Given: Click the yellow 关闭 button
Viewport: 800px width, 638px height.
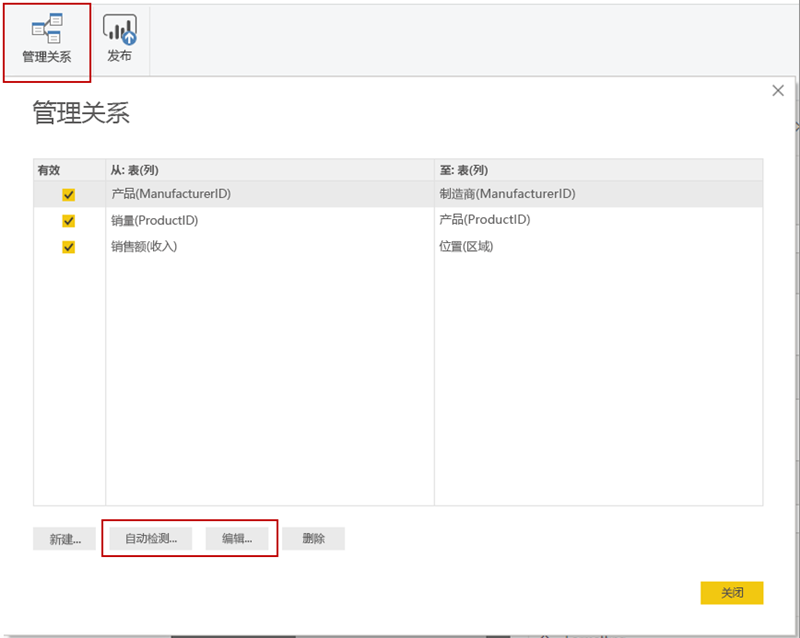Looking at the screenshot, I should 732,593.
